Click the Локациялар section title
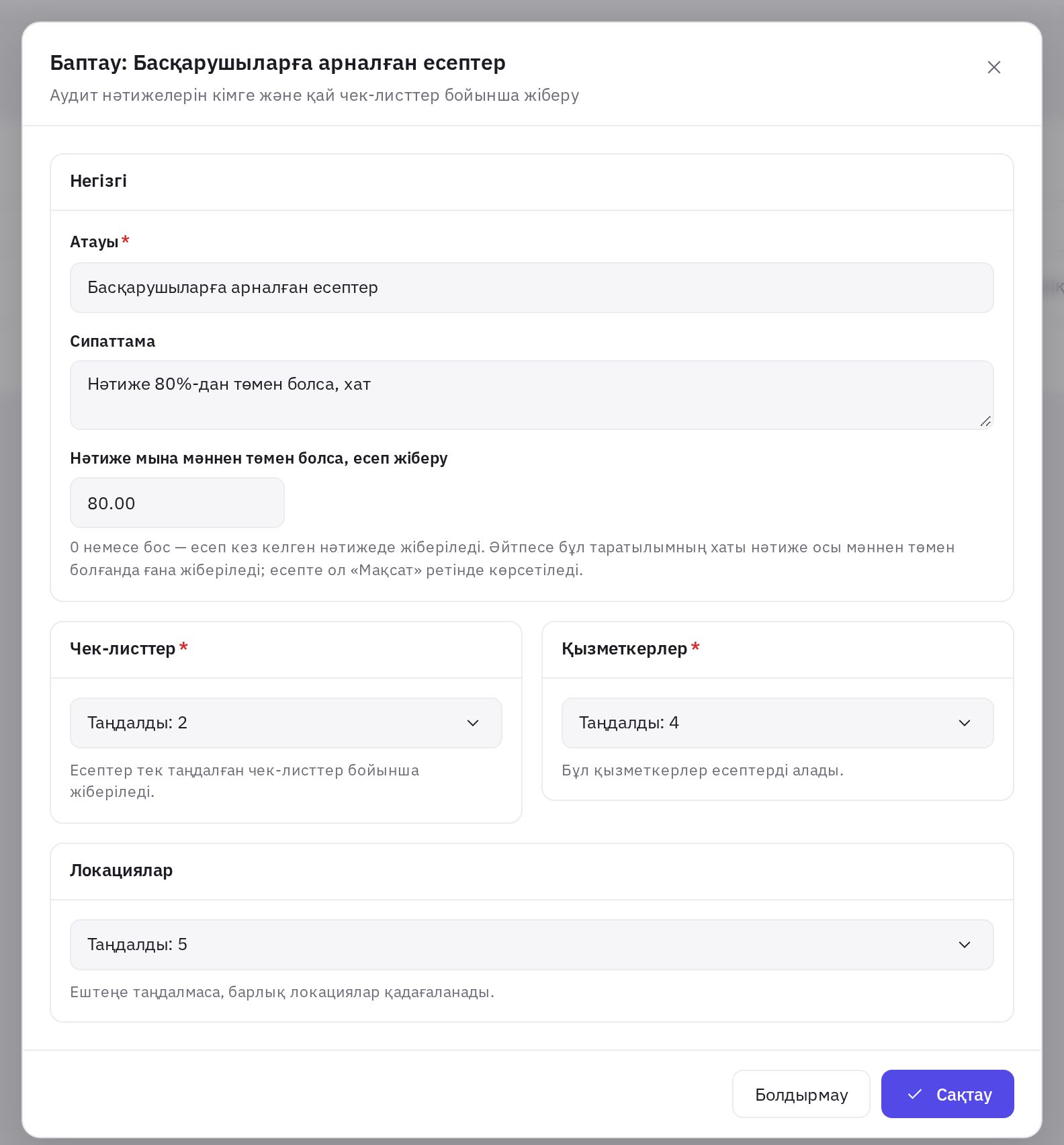The image size is (1064, 1145). tap(122, 870)
